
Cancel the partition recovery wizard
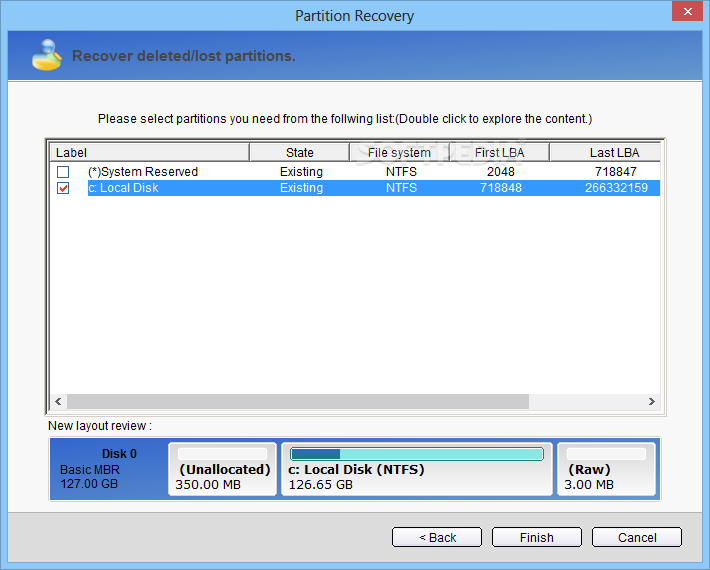coord(637,537)
